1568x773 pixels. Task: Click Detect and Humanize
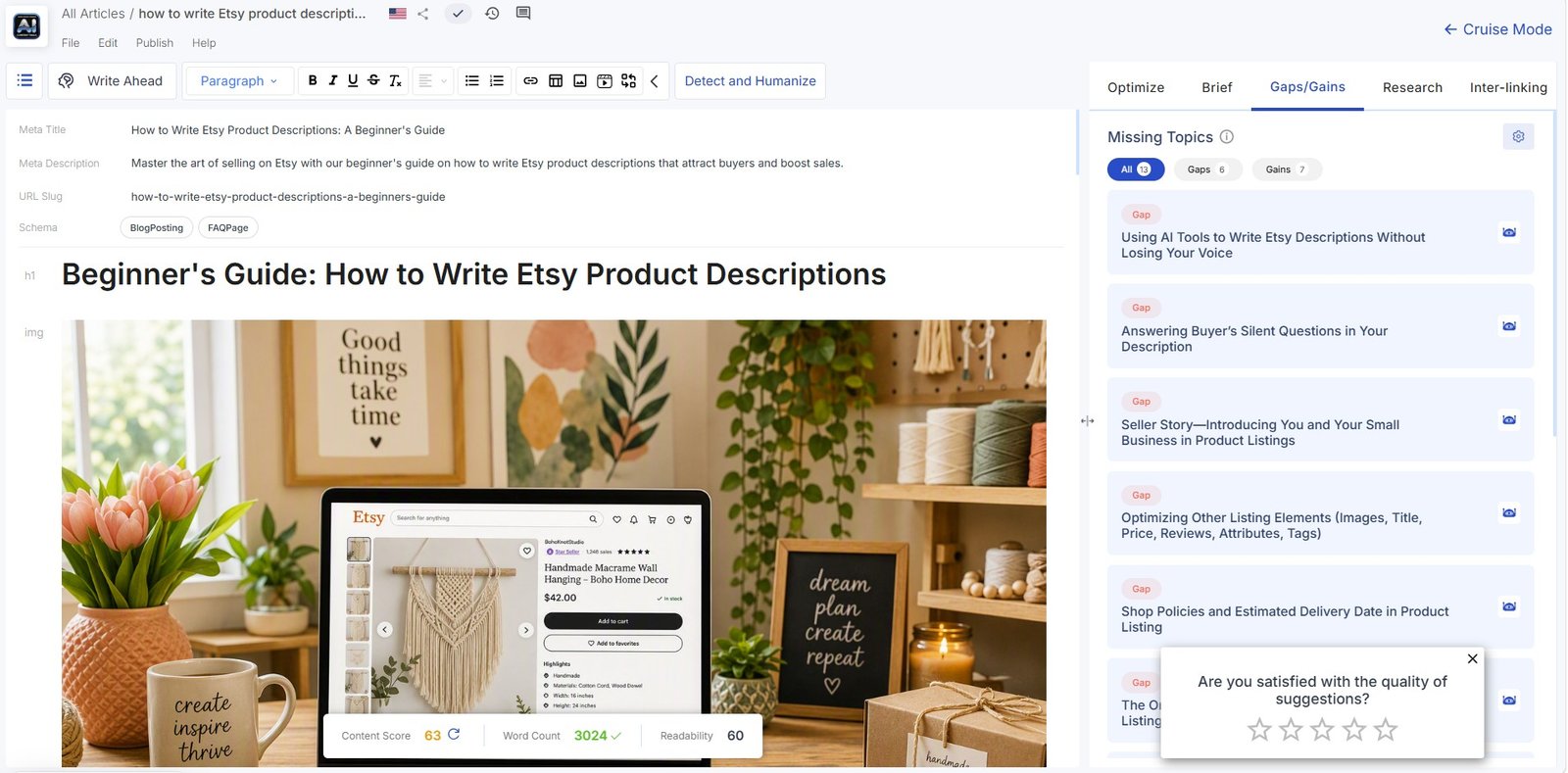coord(750,80)
